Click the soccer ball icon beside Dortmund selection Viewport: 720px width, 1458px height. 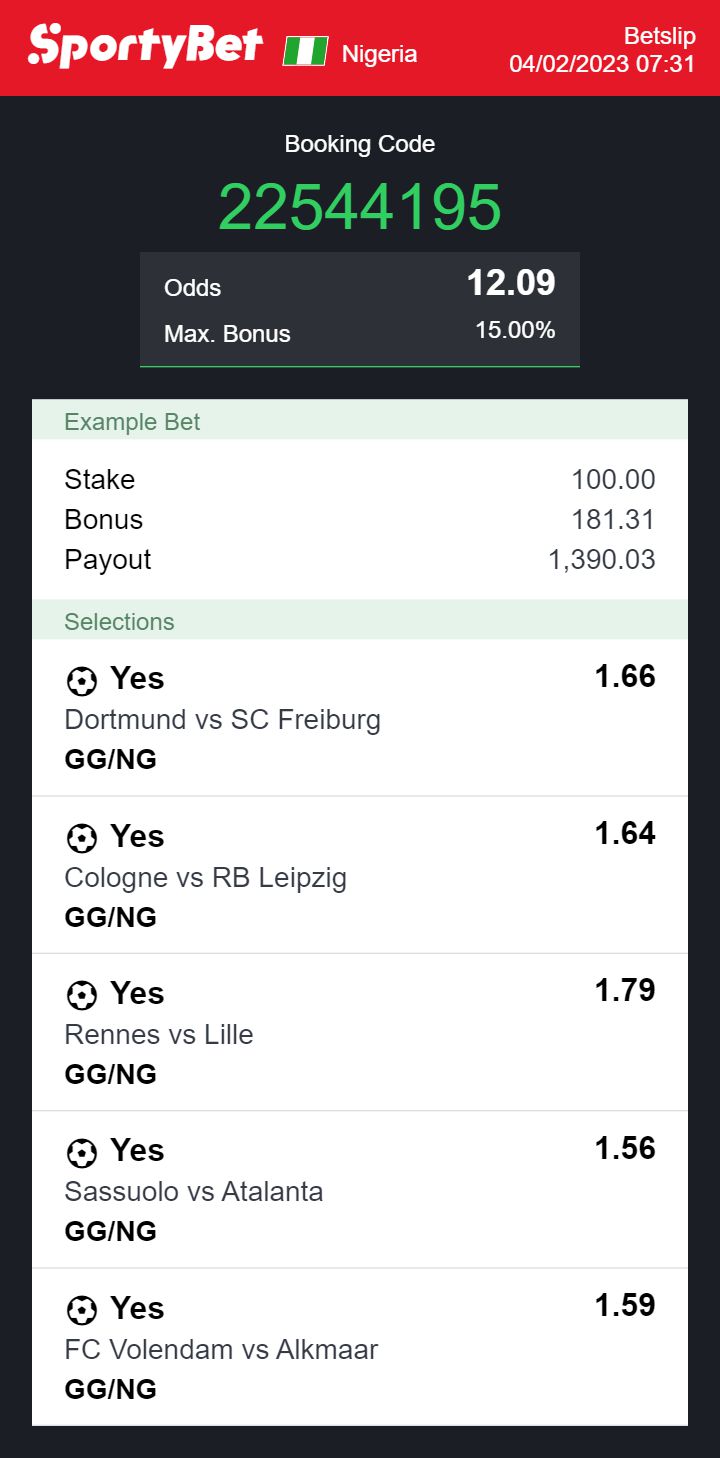[81, 681]
